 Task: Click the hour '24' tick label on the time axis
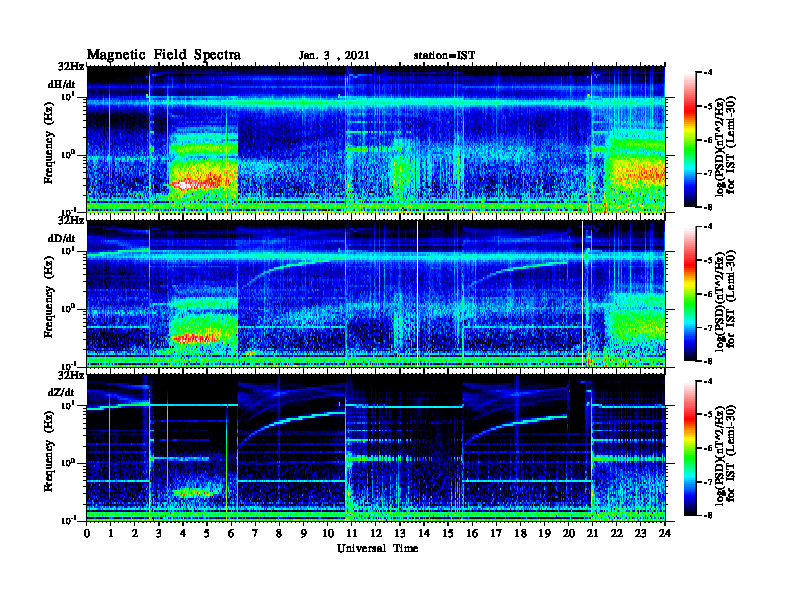tap(665, 534)
